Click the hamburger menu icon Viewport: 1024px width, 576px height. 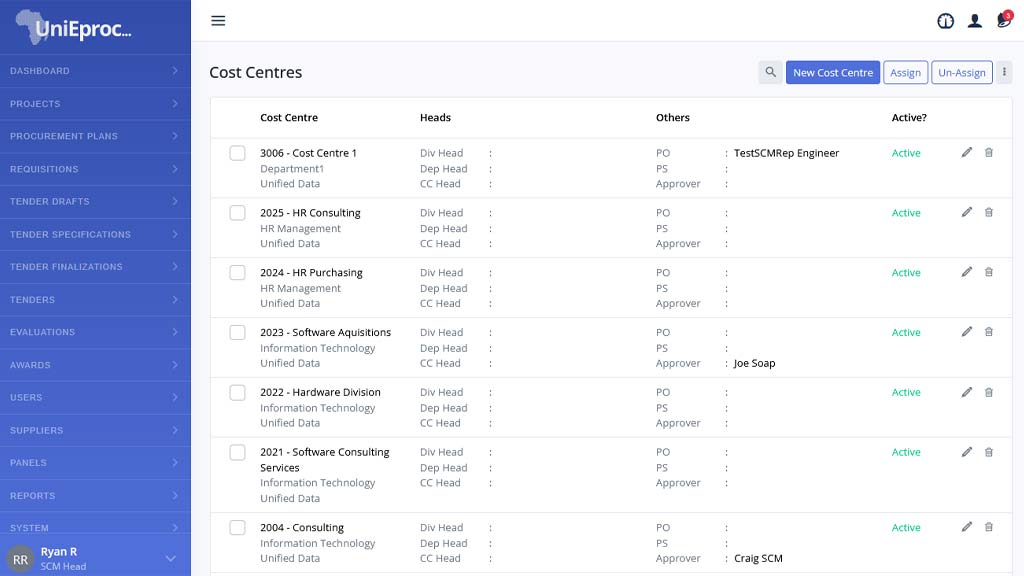[218, 21]
